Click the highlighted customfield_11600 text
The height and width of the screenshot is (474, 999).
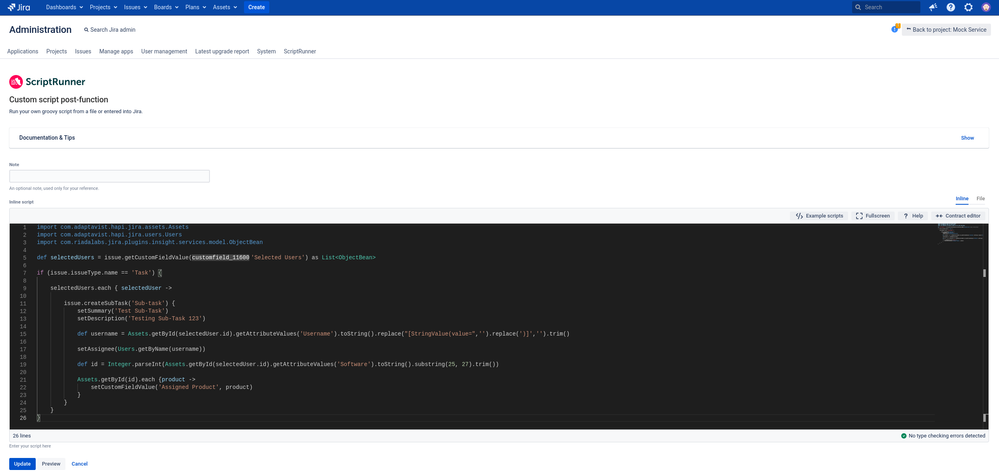point(220,257)
